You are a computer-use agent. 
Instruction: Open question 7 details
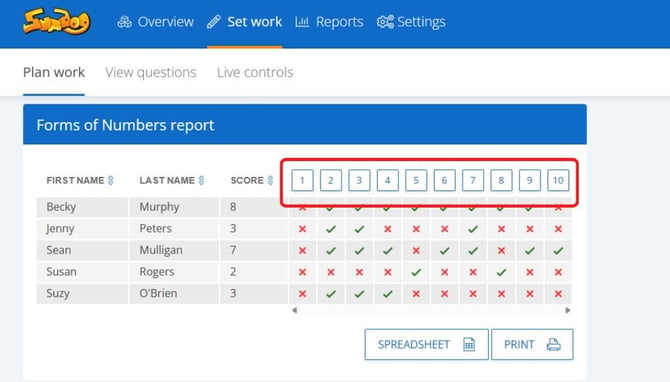[473, 180]
